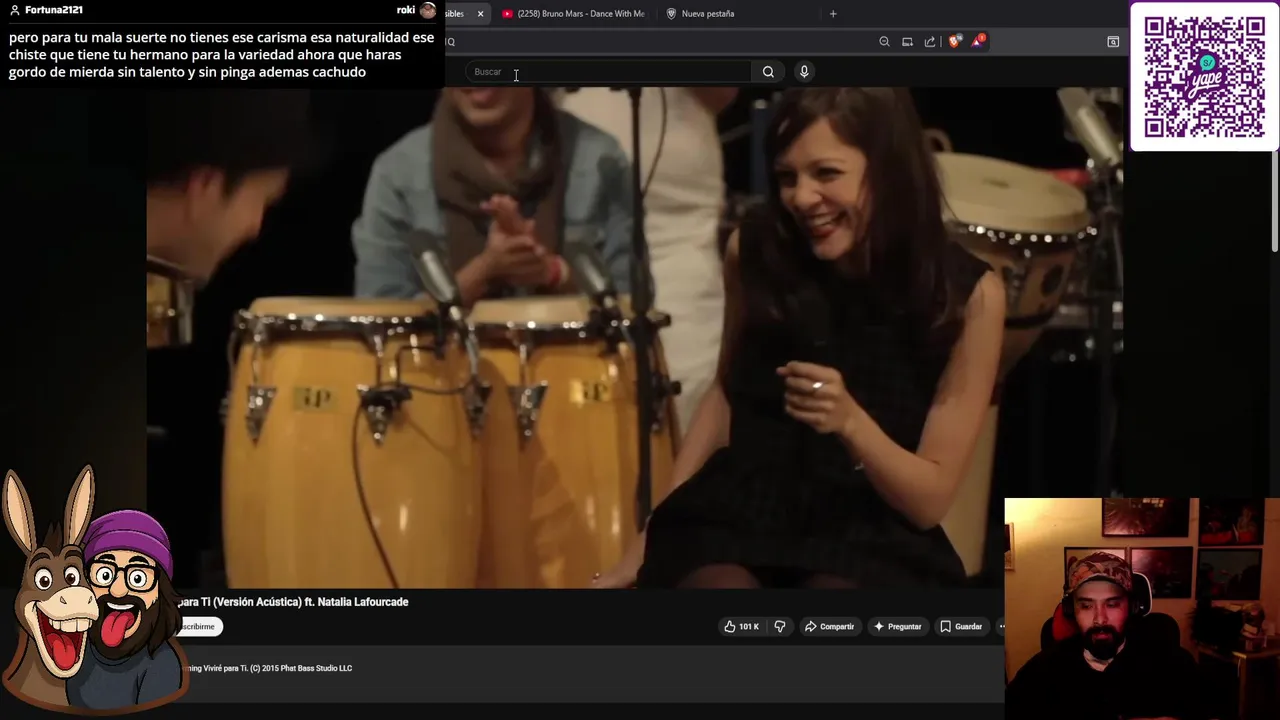Screen dimensions: 1280x720
Task: Focus the YouTube Buscar search field
Action: pyautogui.click(x=608, y=72)
